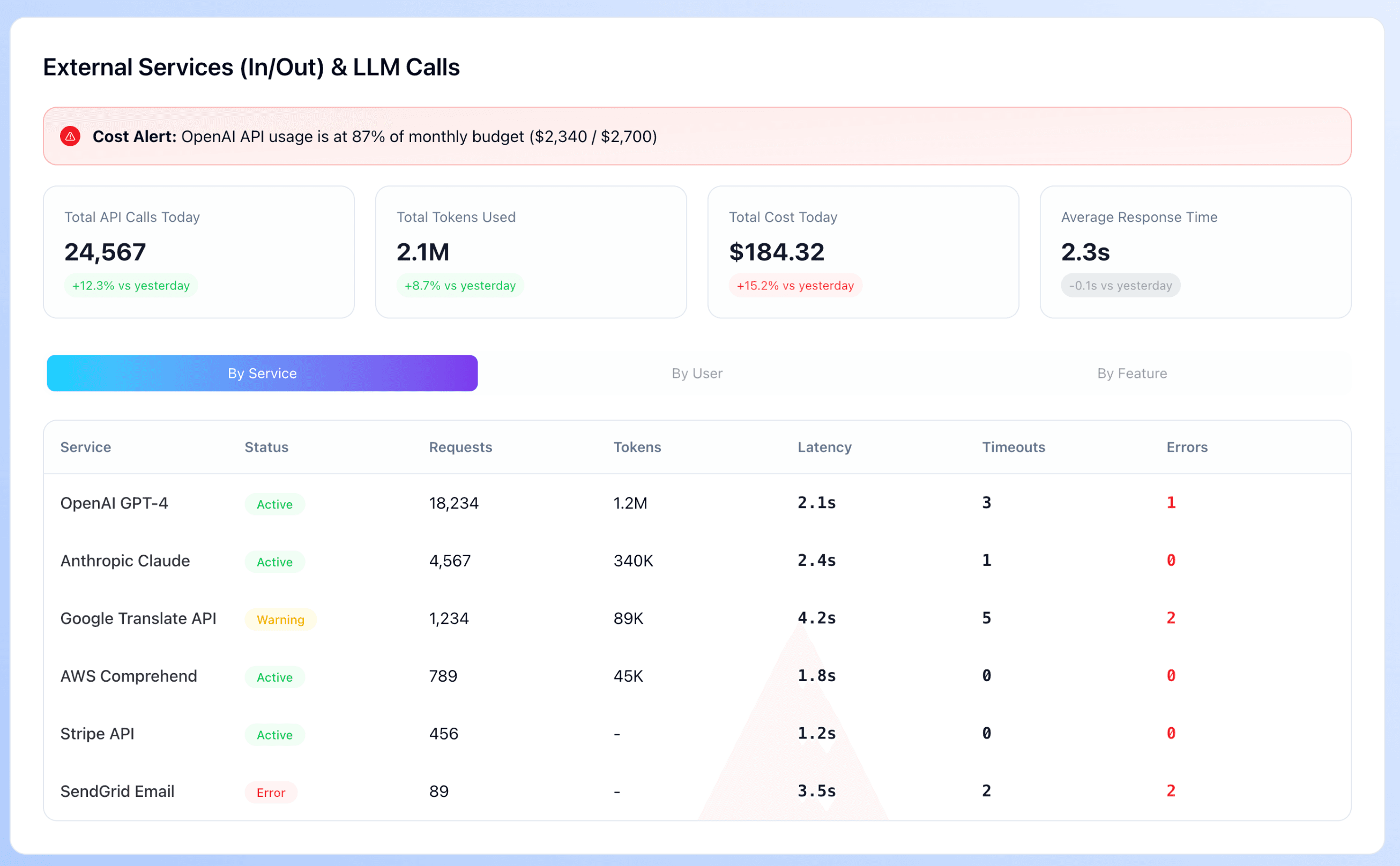The image size is (1400, 866).
Task: Sort the table by the Errors column
Action: click(1186, 447)
